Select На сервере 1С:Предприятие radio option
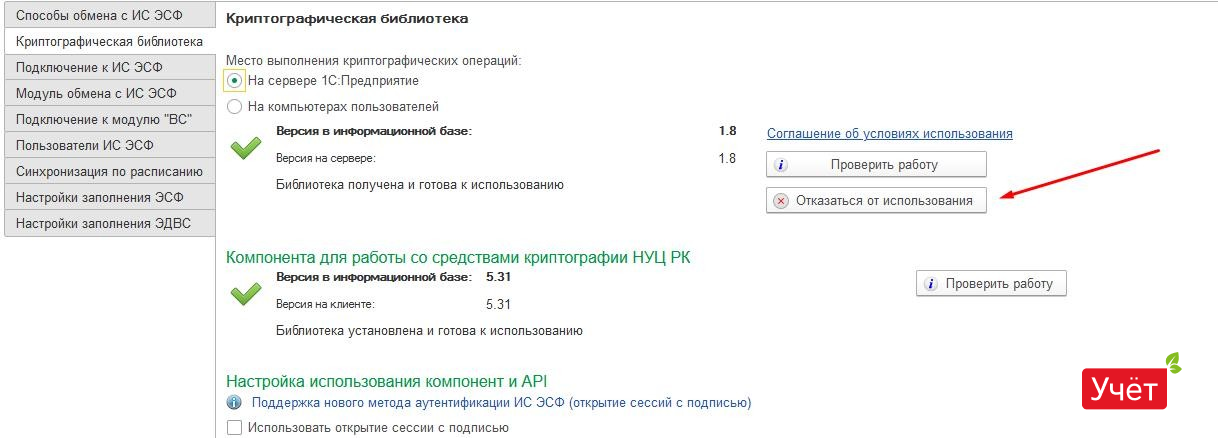Image resolution: width=1218 pixels, height=438 pixels. click(x=235, y=80)
